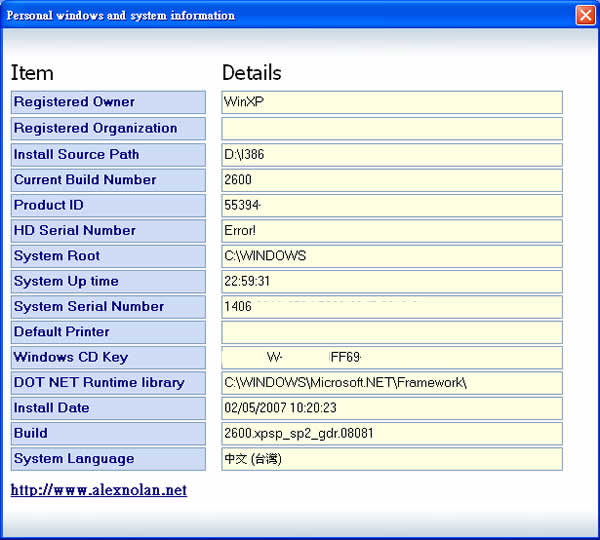Click the 55394 Product ID field
Image resolution: width=600 pixels, height=540 pixels.
tap(392, 206)
